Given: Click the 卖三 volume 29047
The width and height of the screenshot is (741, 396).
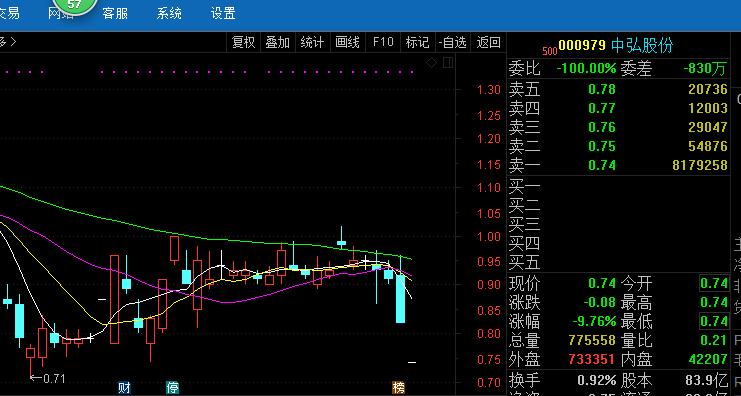Looking at the screenshot, I should [708, 127].
